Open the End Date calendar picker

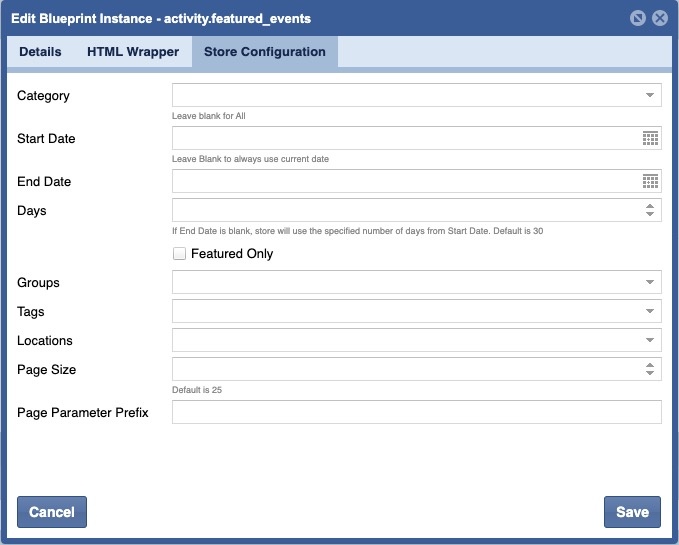tap(650, 181)
